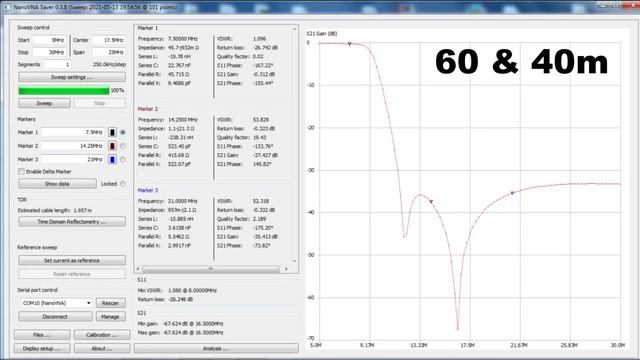Image resolution: width=640 pixels, height=360 pixels.
Task: Click up arrow of marker panel scrollbar
Action: coord(294,29)
